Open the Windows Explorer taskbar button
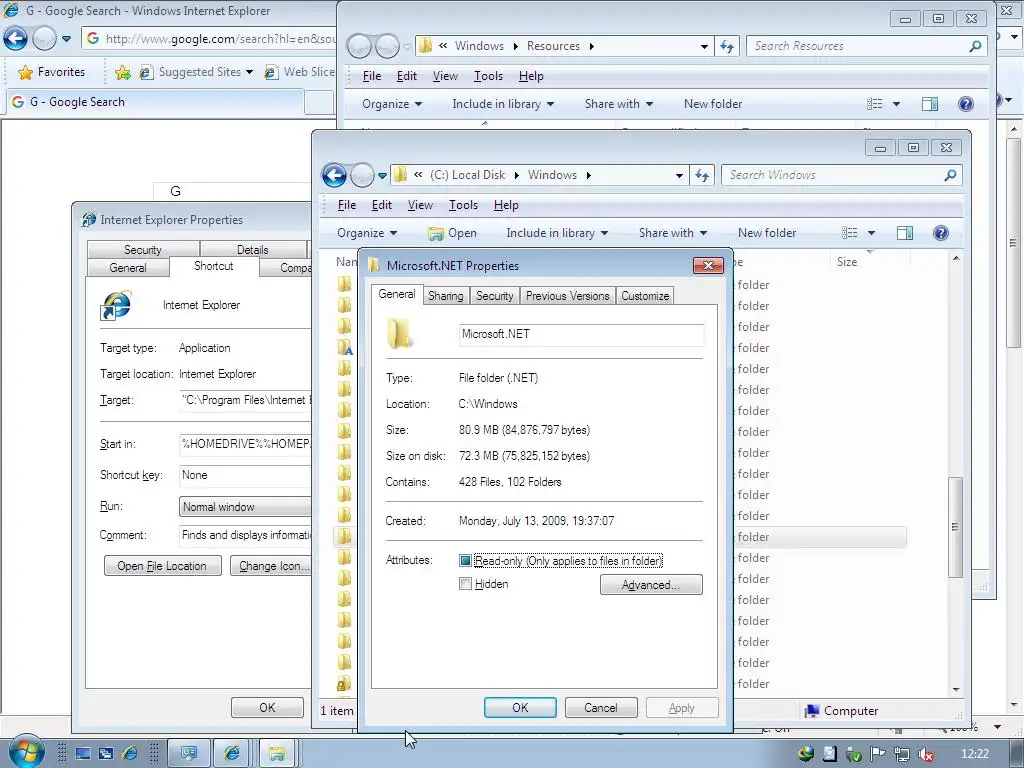Viewport: 1024px width, 768px height. click(277, 753)
